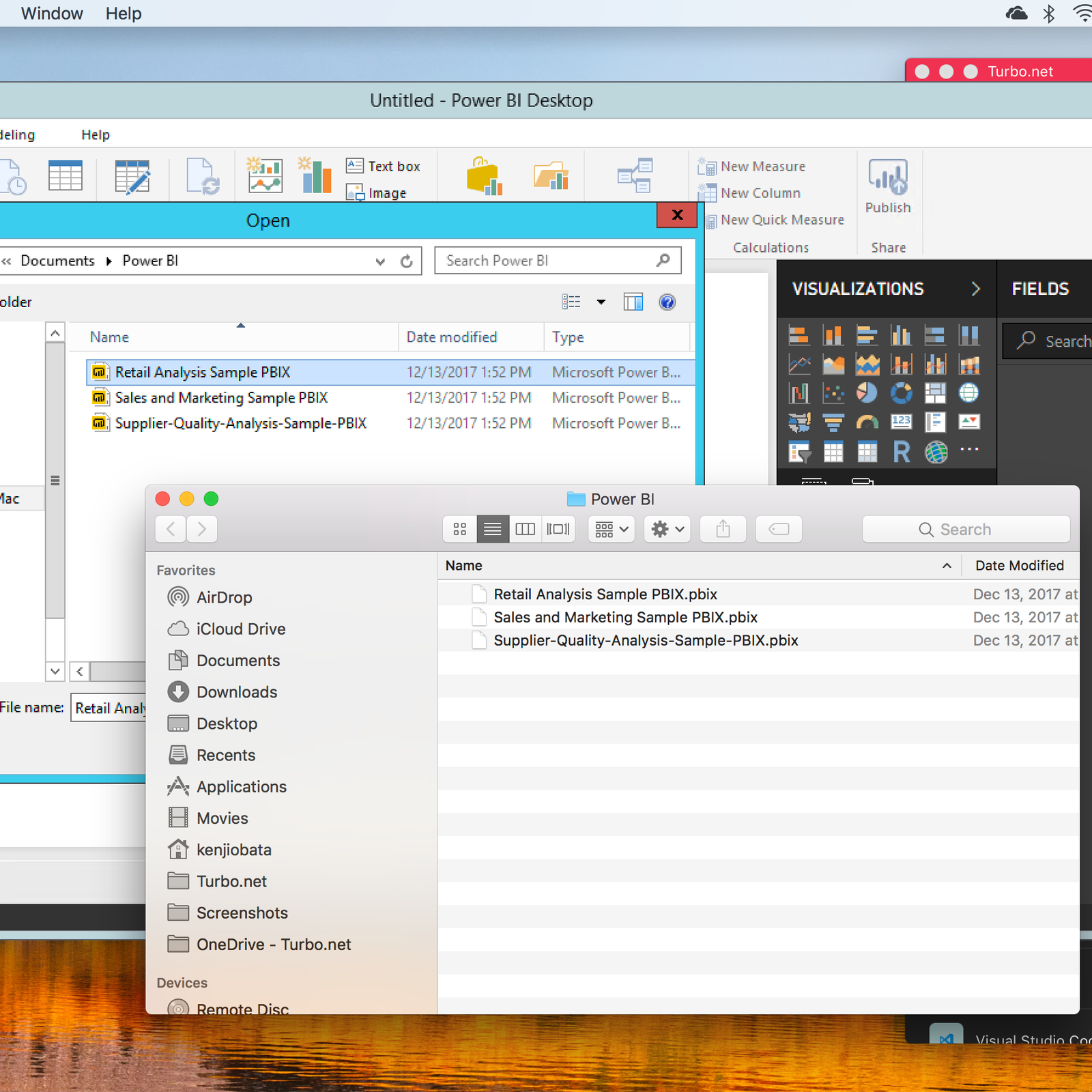Screen dimensions: 1092x1092
Task: Insert a Text box
Action: point(383,167)
